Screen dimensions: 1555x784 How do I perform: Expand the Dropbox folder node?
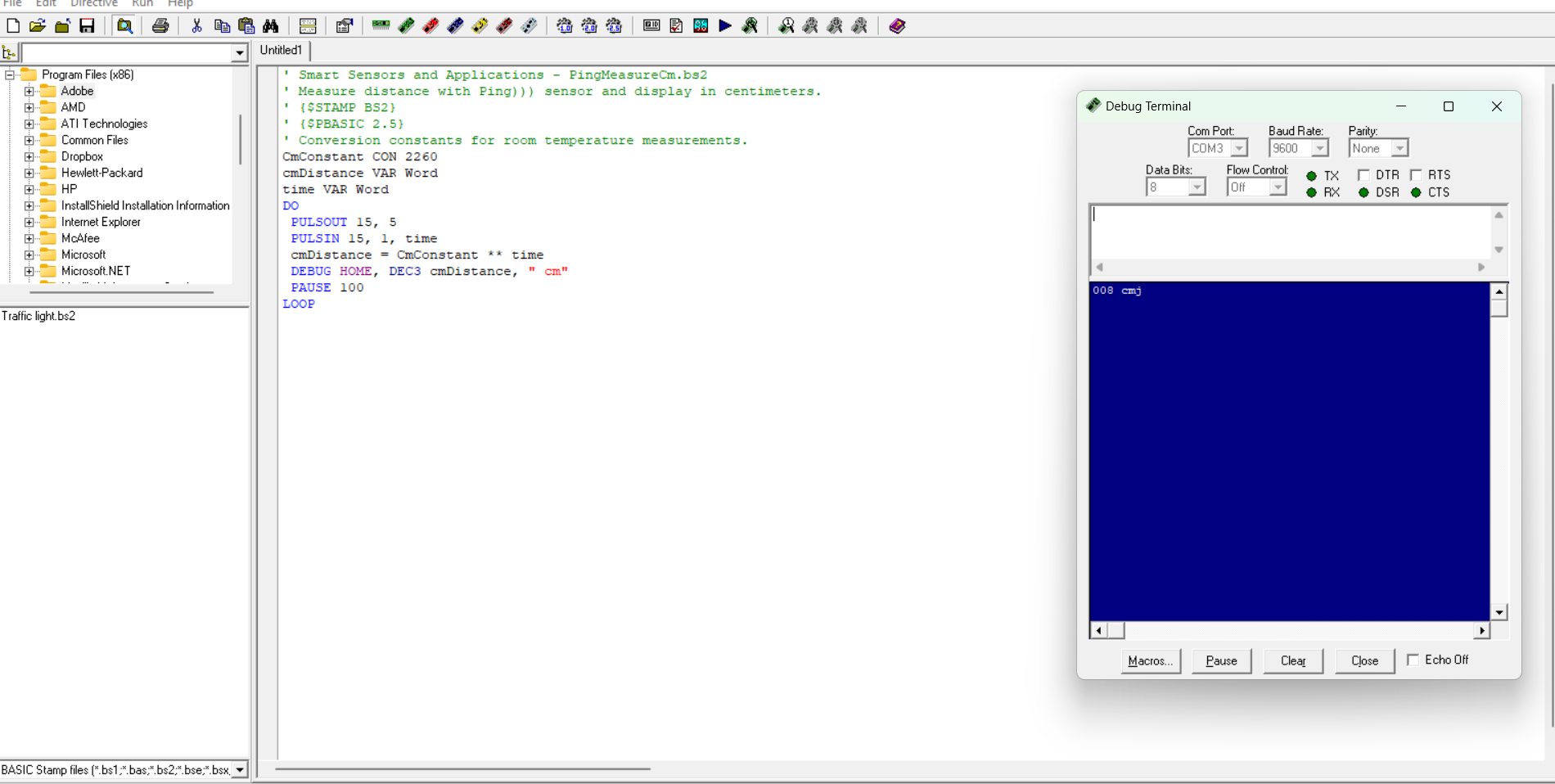click(29, 156)
